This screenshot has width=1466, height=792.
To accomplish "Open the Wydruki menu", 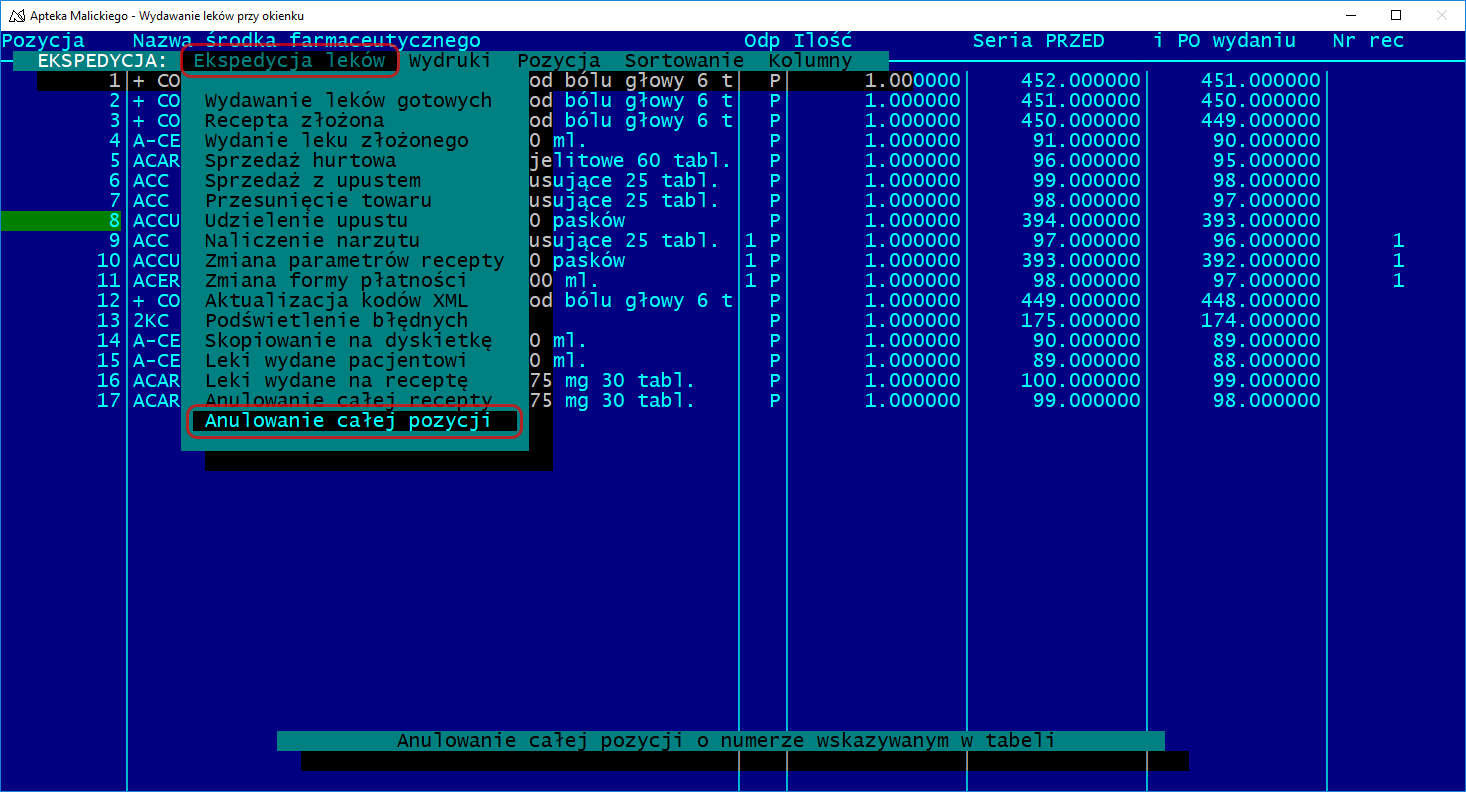I will [x=450, y=61].
